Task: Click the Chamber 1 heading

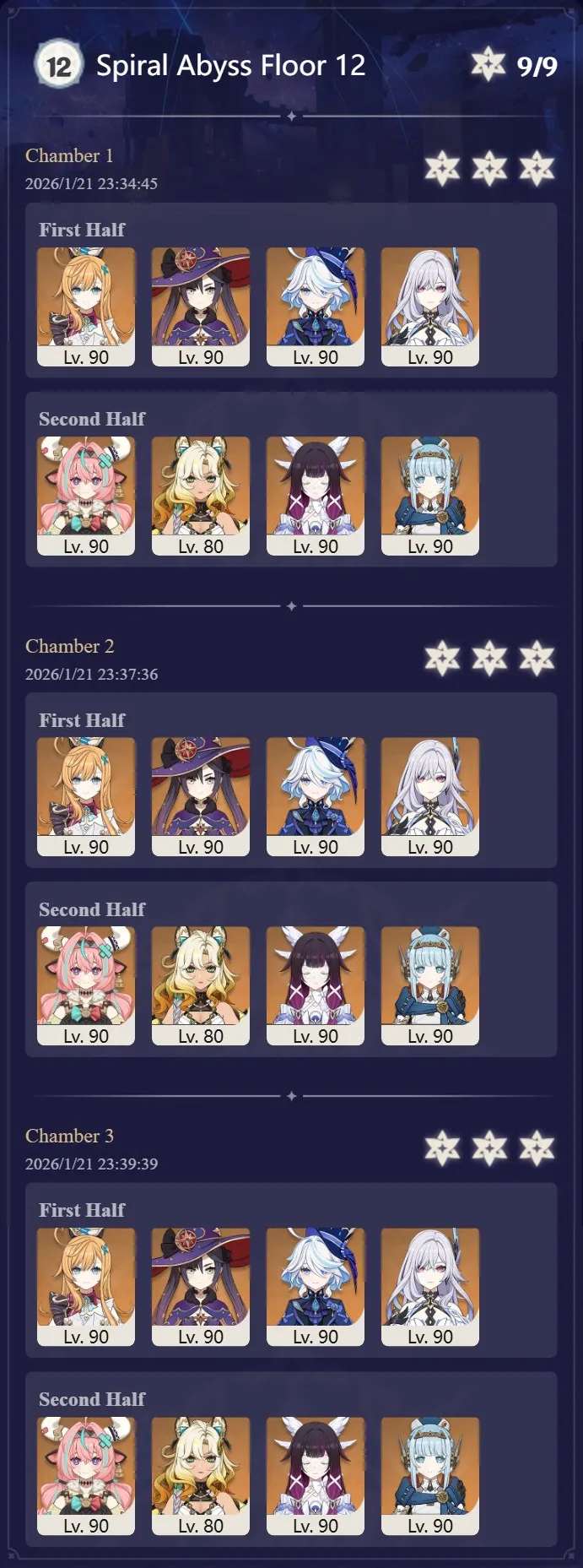Action: click(69, 155)
